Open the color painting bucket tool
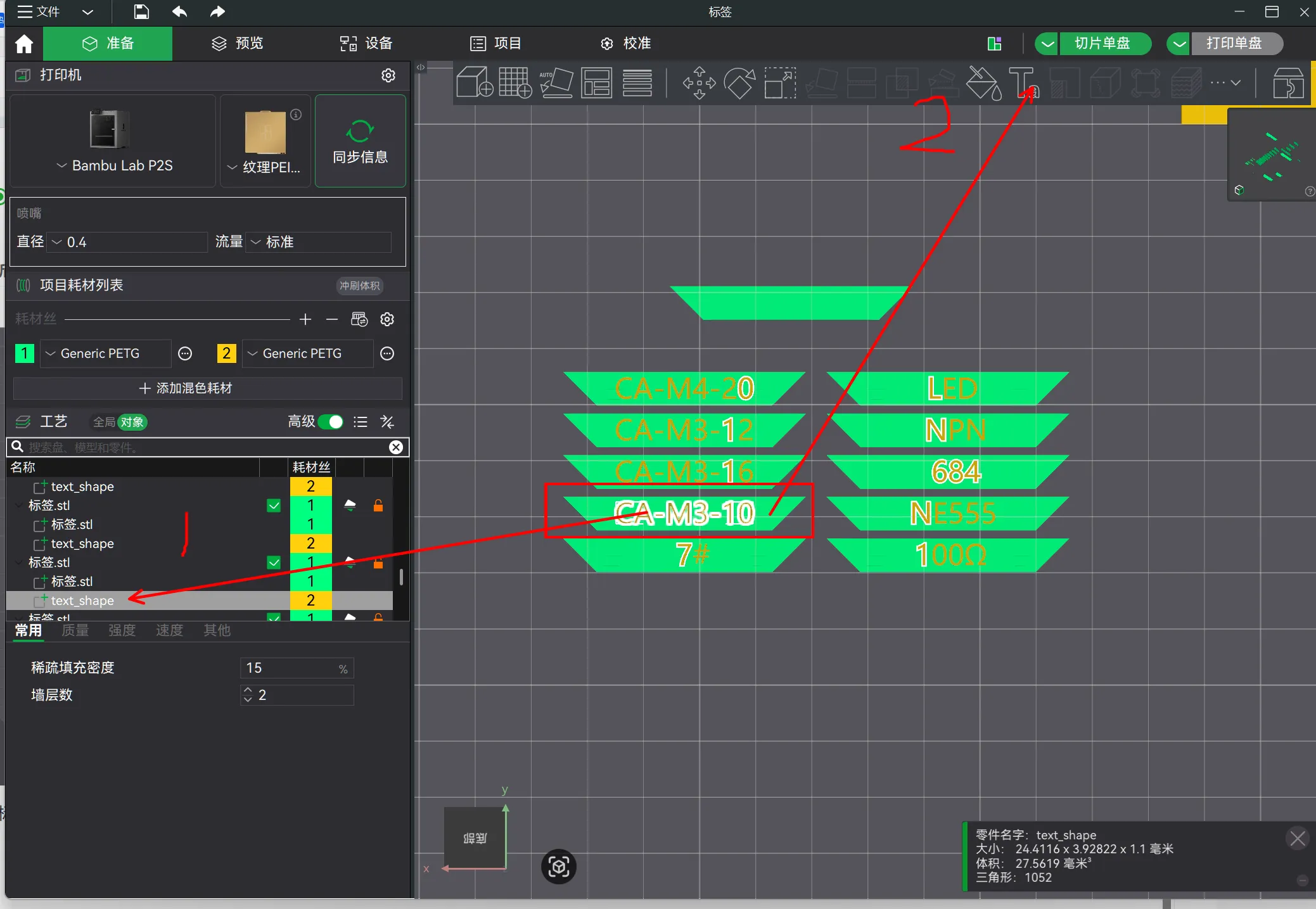 click(983, 82)
